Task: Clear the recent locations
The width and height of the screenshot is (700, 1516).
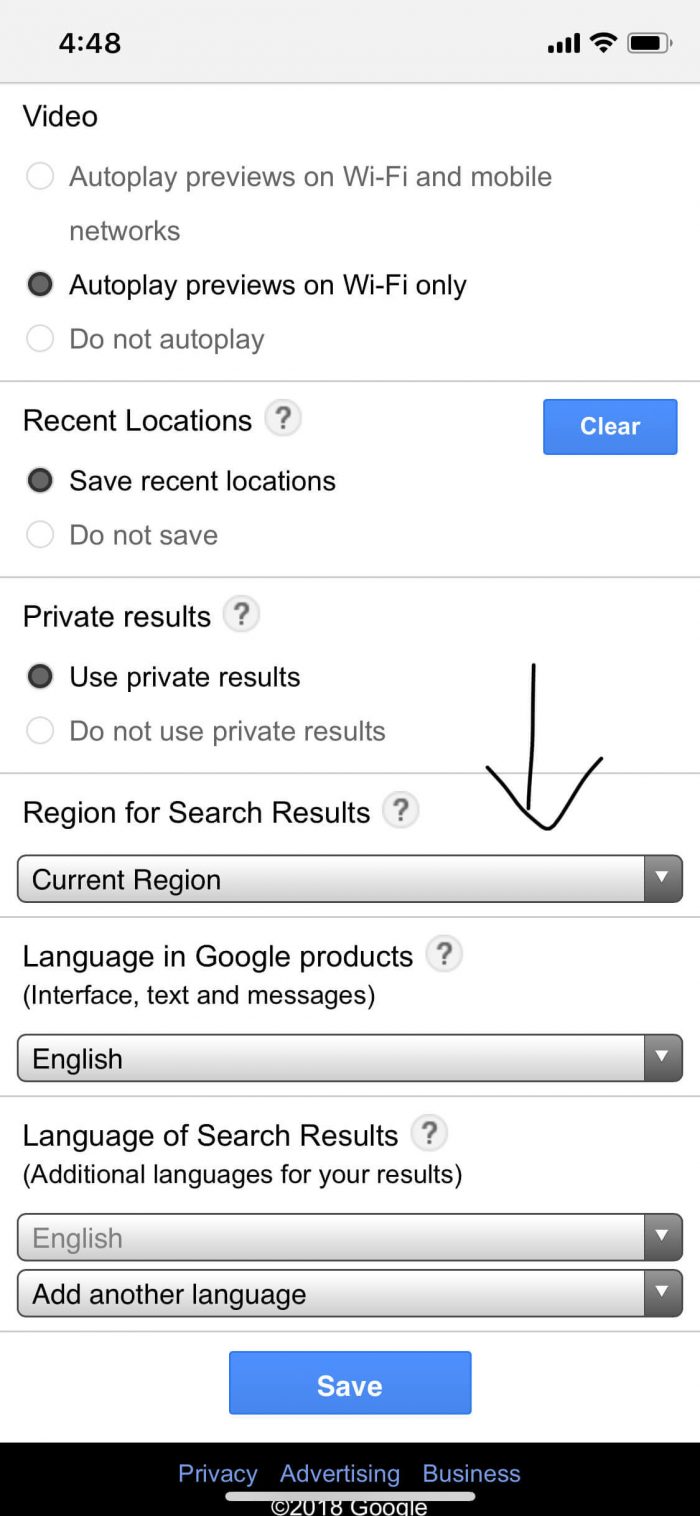Action: (610, 427)
